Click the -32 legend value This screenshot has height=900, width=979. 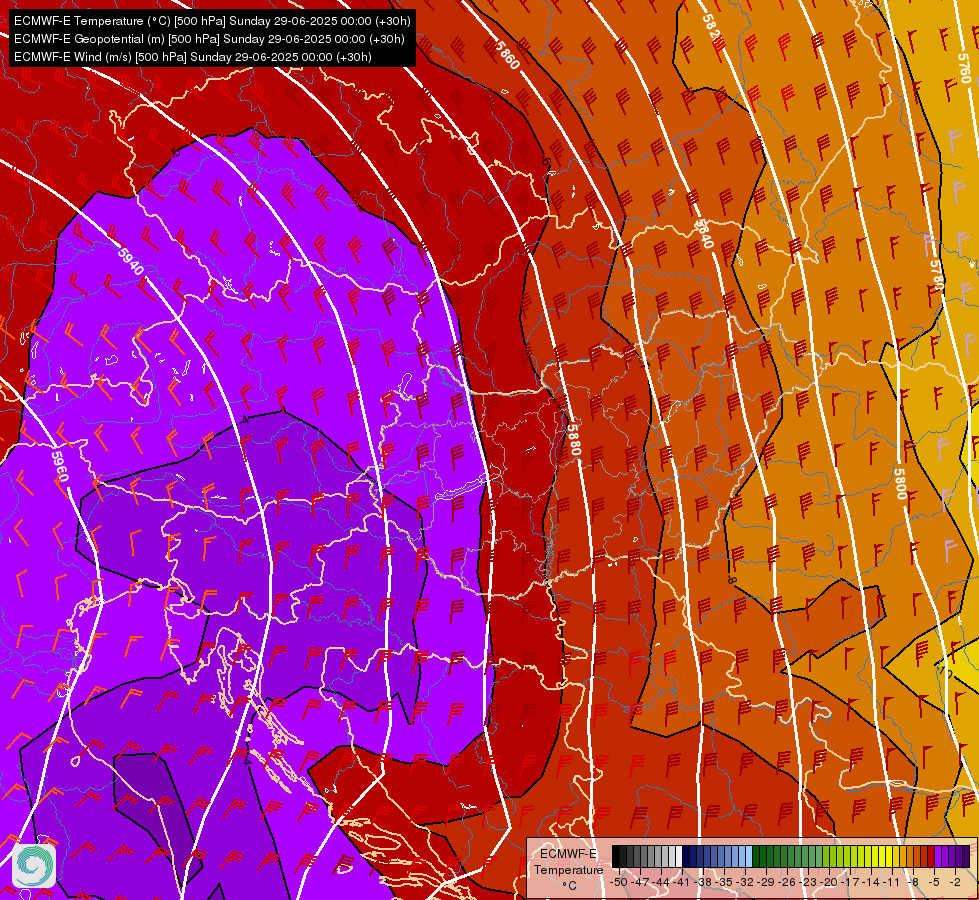click(x=745, y=882)
